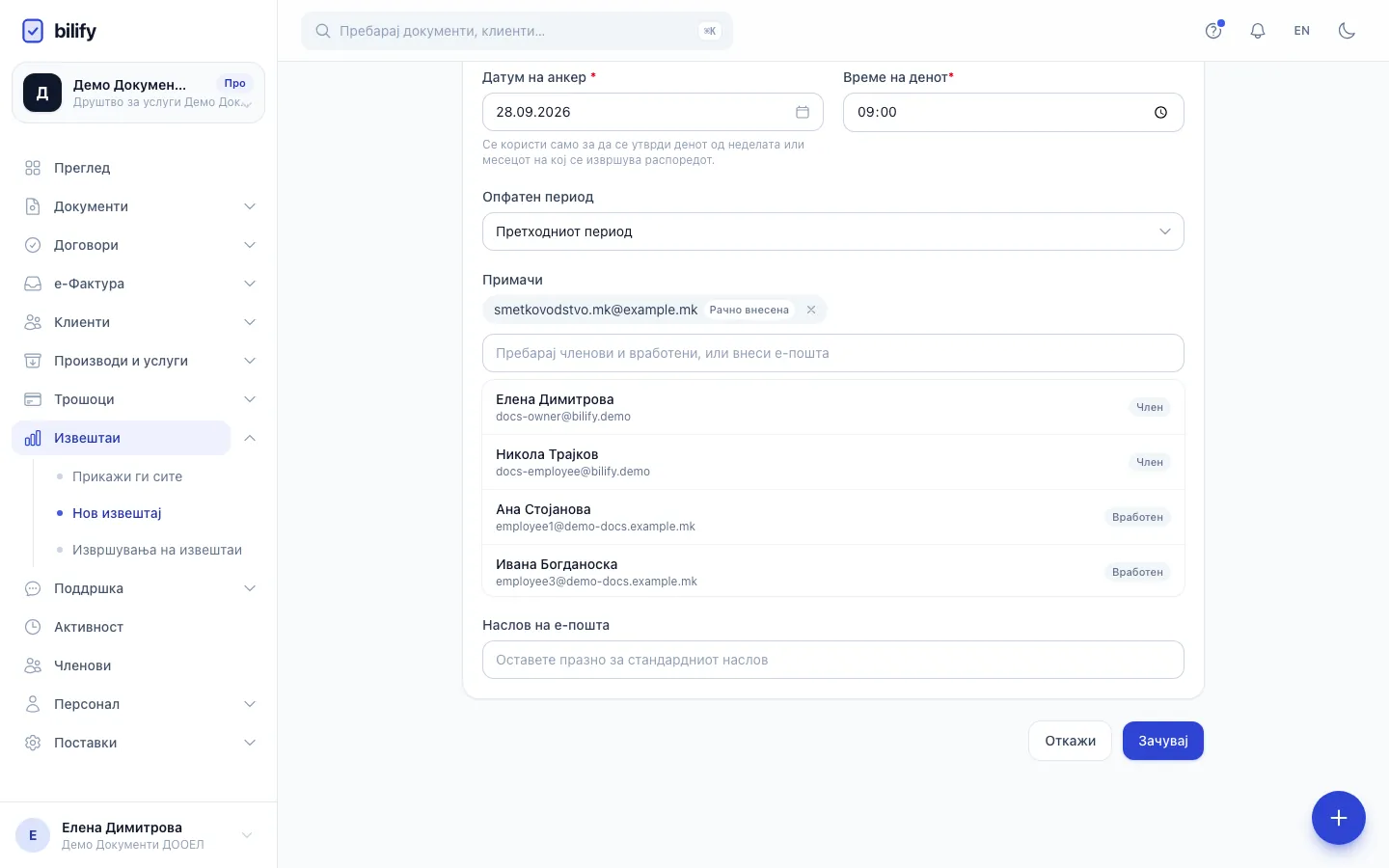Image resolution: width=1389 pixels, height=868 pixels.
Task: Open Извршувања на извештаи submenu item
Action: [157, 550]
